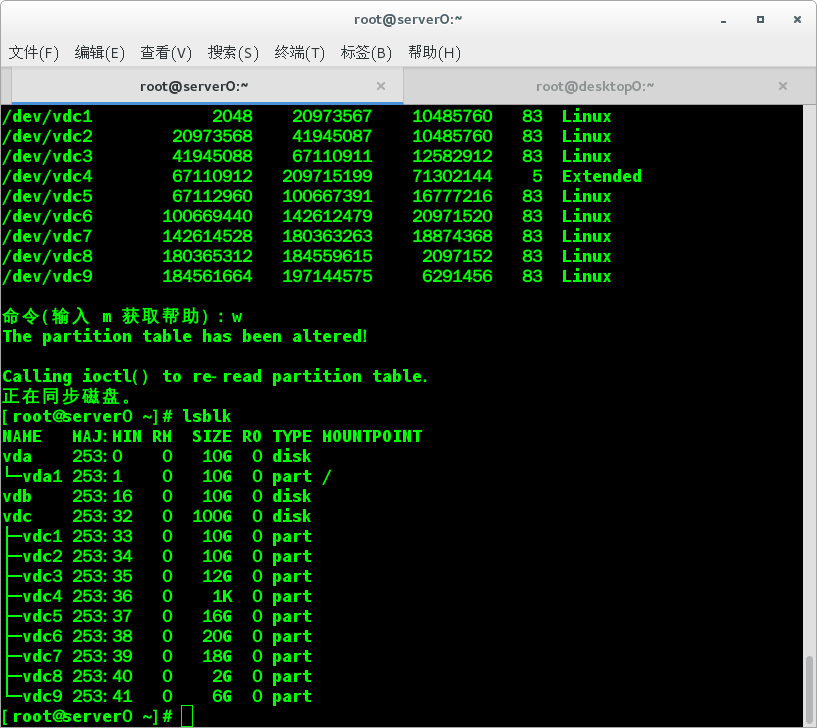Click the 正在同步磁盘 line
The height and width of the screenshot is (728, 817).
click(x=67, y=397)
